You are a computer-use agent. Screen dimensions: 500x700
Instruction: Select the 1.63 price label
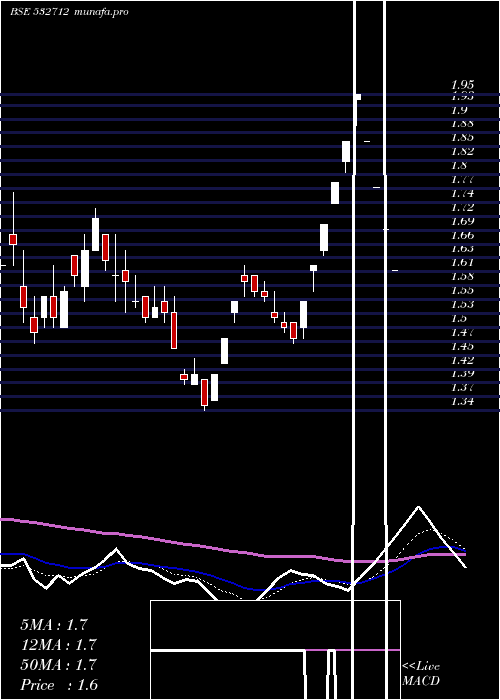[462, 248]
